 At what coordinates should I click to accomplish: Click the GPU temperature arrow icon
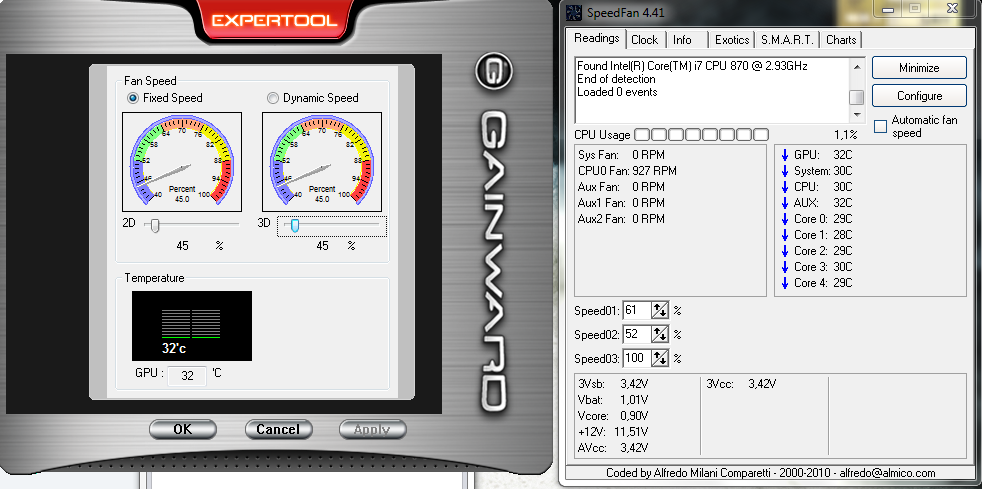click(785, 155)
